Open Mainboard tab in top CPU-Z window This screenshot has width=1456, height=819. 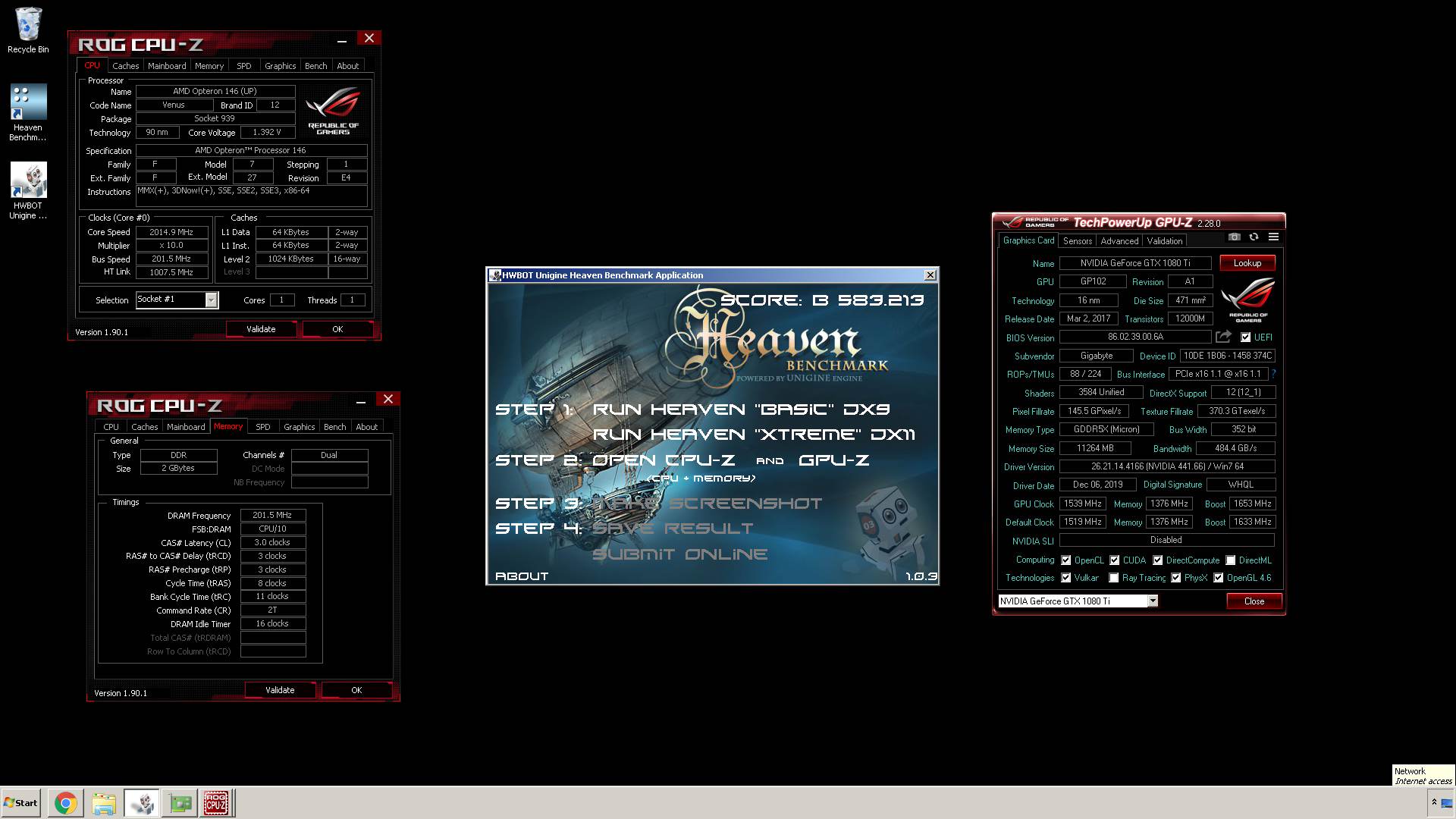(167, 66)
